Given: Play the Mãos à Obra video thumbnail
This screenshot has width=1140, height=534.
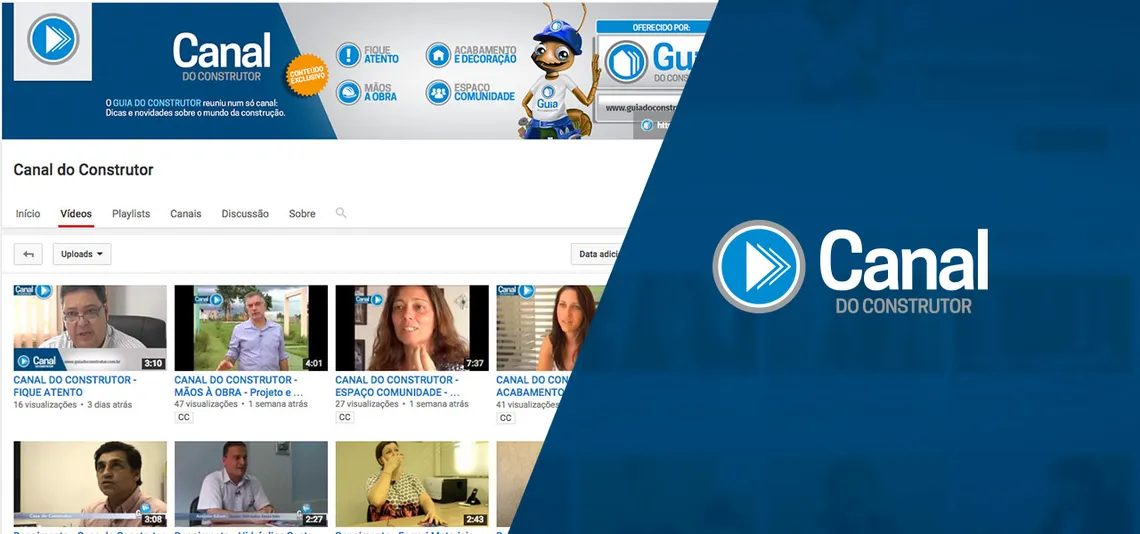Looking at the screenshot, I should [251, 328].
